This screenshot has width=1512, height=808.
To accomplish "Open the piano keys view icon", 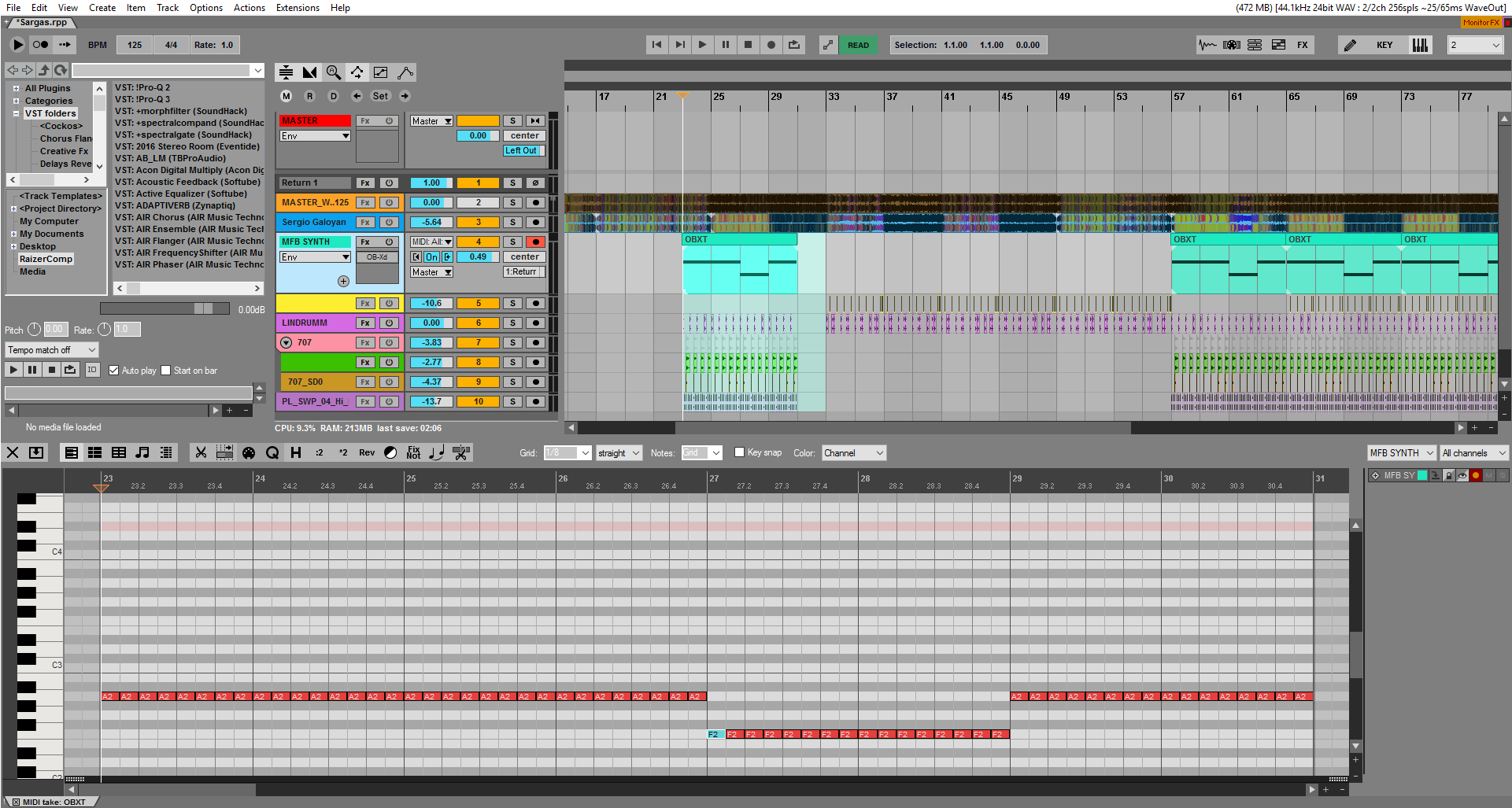I will 1420,45.
